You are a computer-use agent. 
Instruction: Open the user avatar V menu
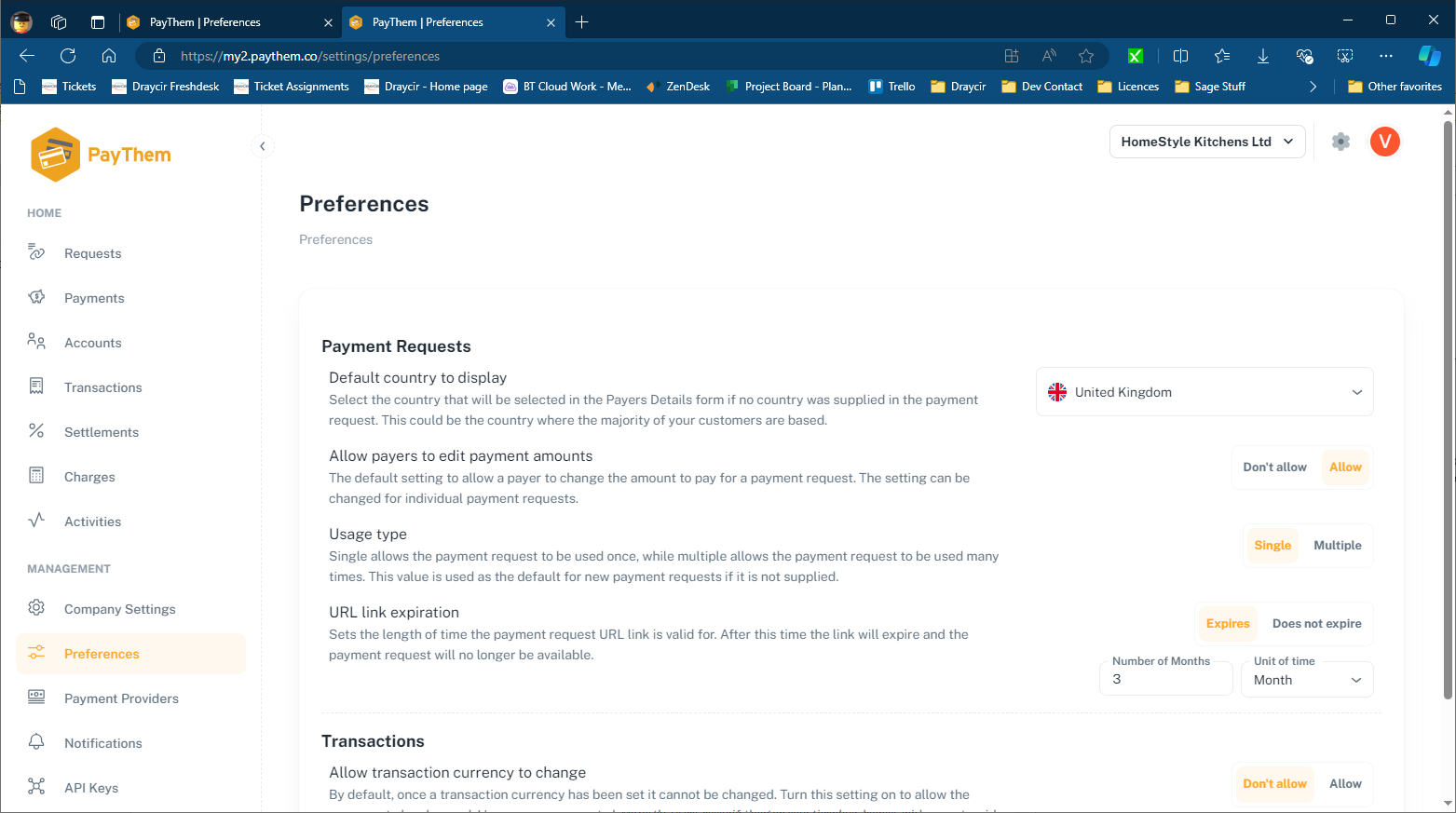1385,142
